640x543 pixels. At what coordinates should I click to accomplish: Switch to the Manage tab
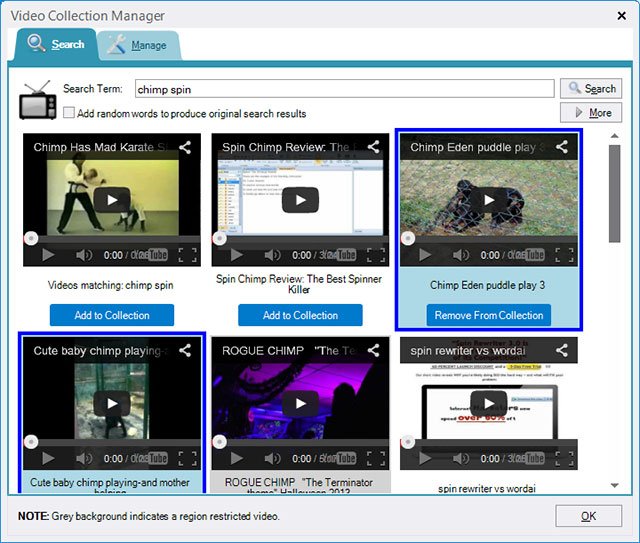pyautogui.click(x=139, y=45)
